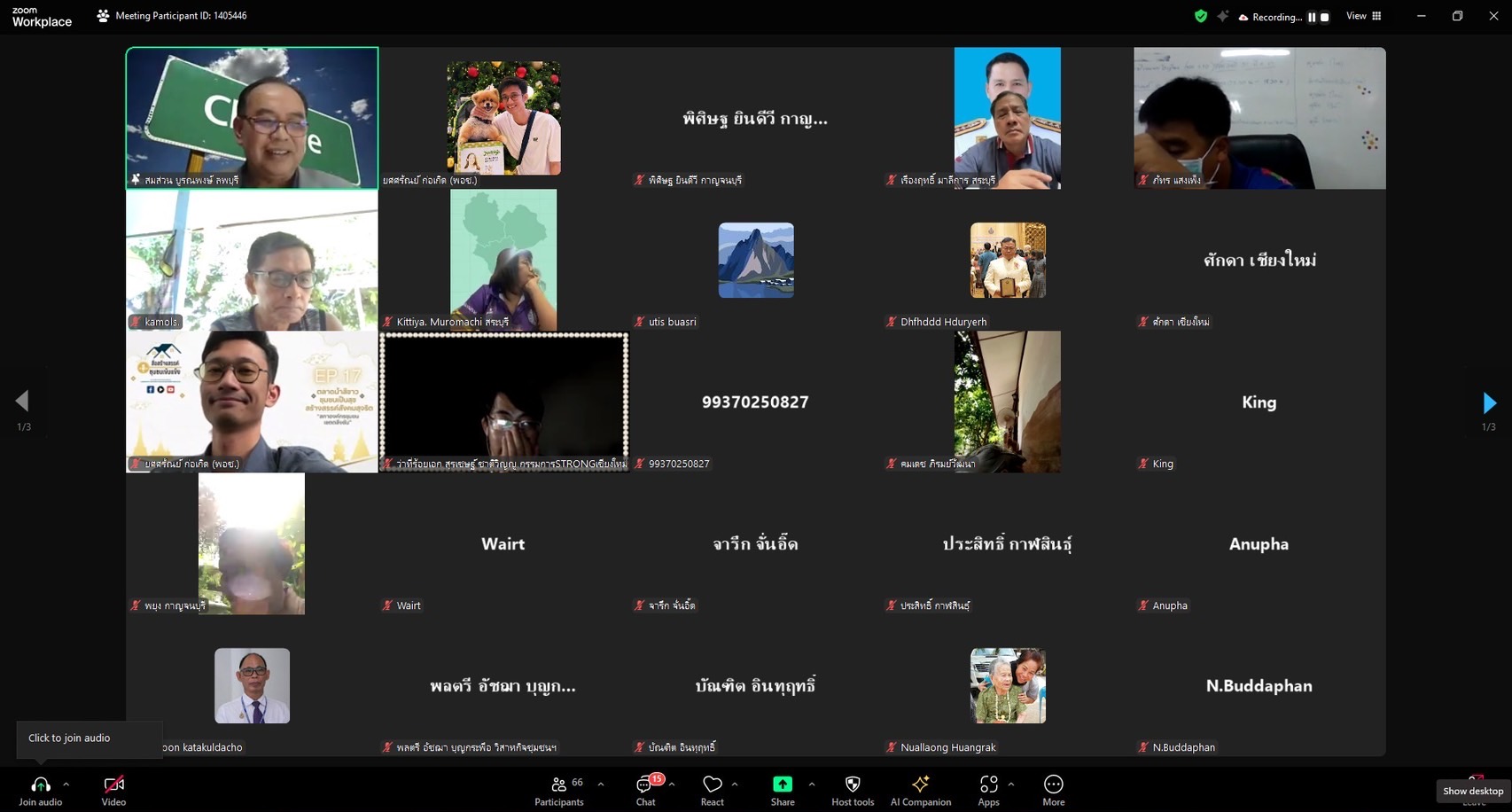Open Host tools shield icon

[853, 785]
